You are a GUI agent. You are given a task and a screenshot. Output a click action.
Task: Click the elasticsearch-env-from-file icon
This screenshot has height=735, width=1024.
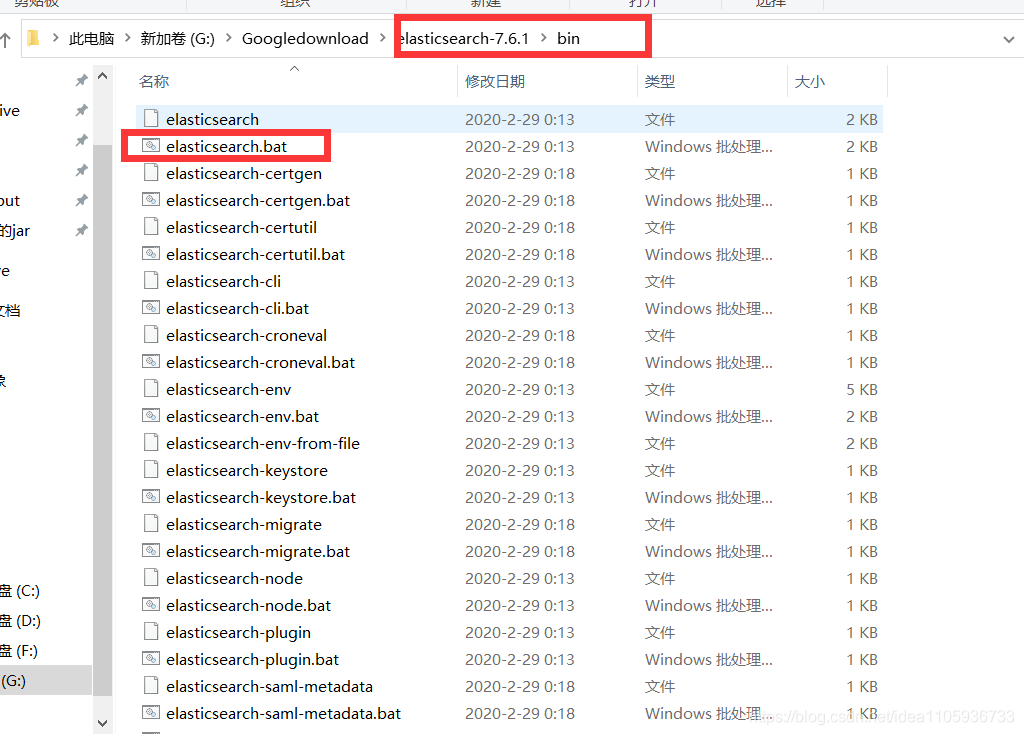click(151, 442)
